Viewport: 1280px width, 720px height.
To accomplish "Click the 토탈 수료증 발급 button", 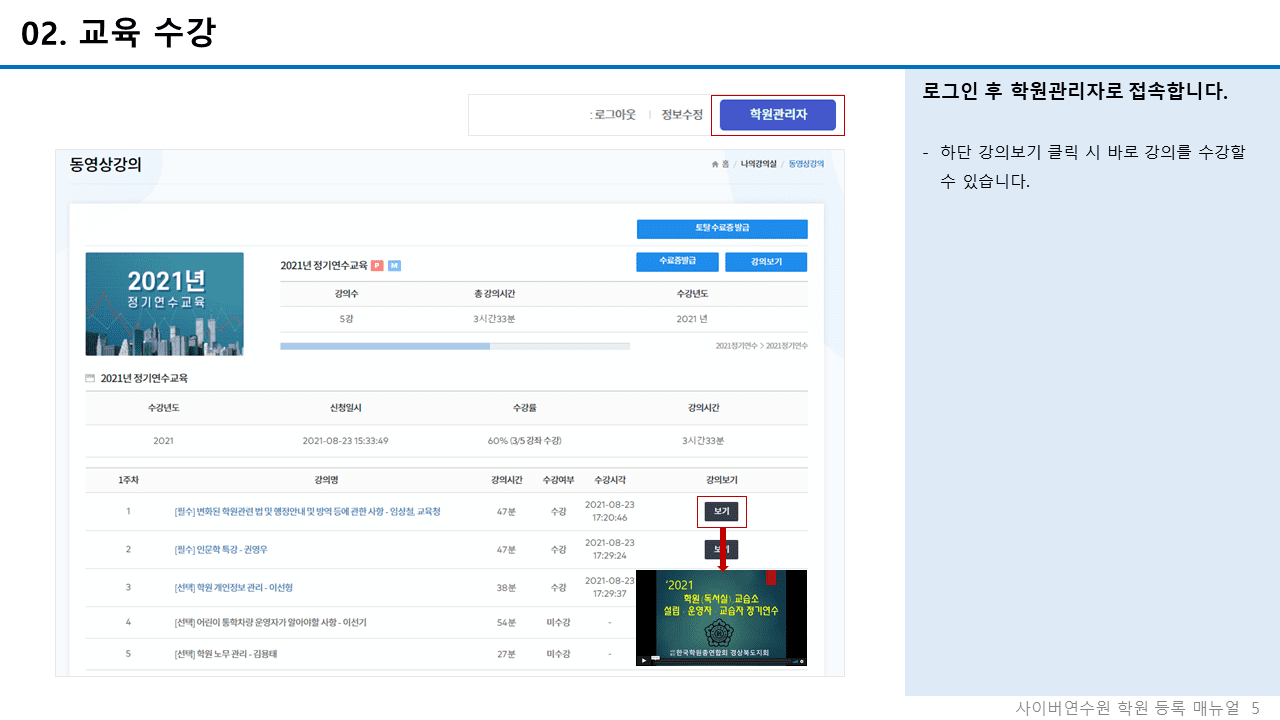I will (722, 229).
